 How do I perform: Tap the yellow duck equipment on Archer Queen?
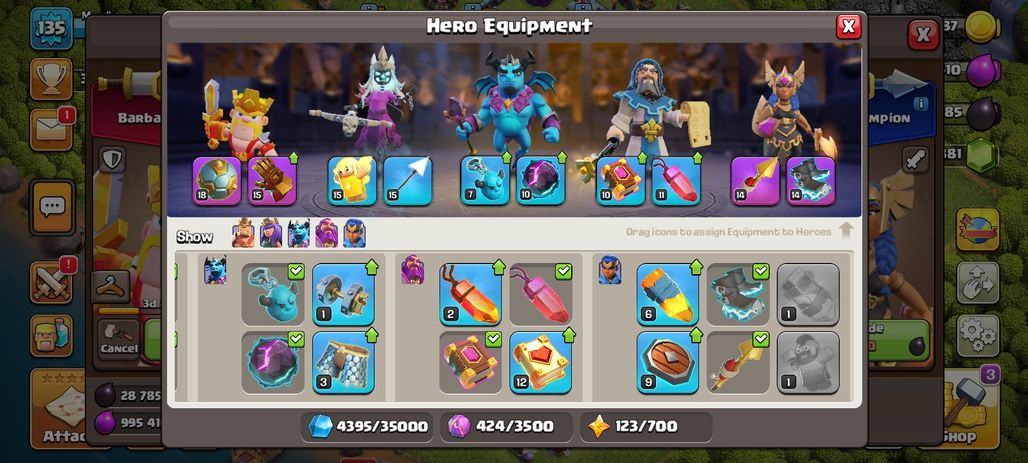point(352,180)
